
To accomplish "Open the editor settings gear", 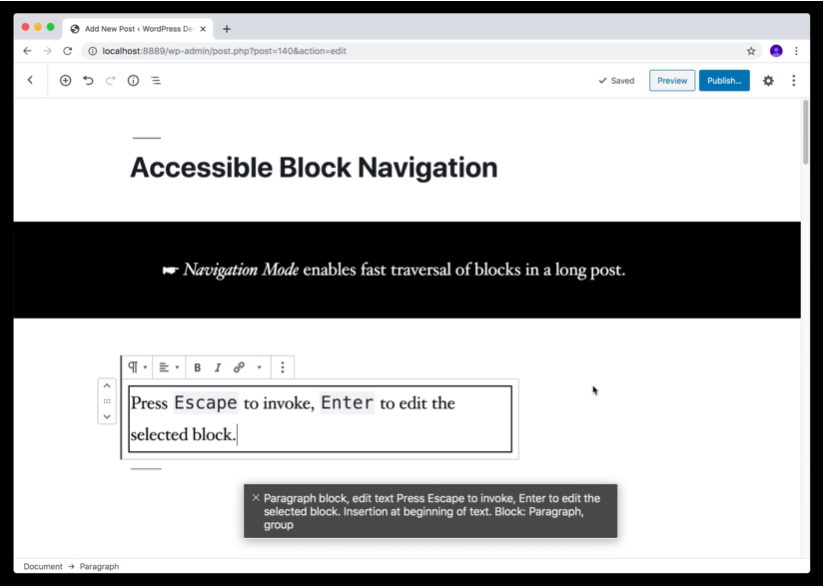I will pyautogui.click(x=768, y=81).
